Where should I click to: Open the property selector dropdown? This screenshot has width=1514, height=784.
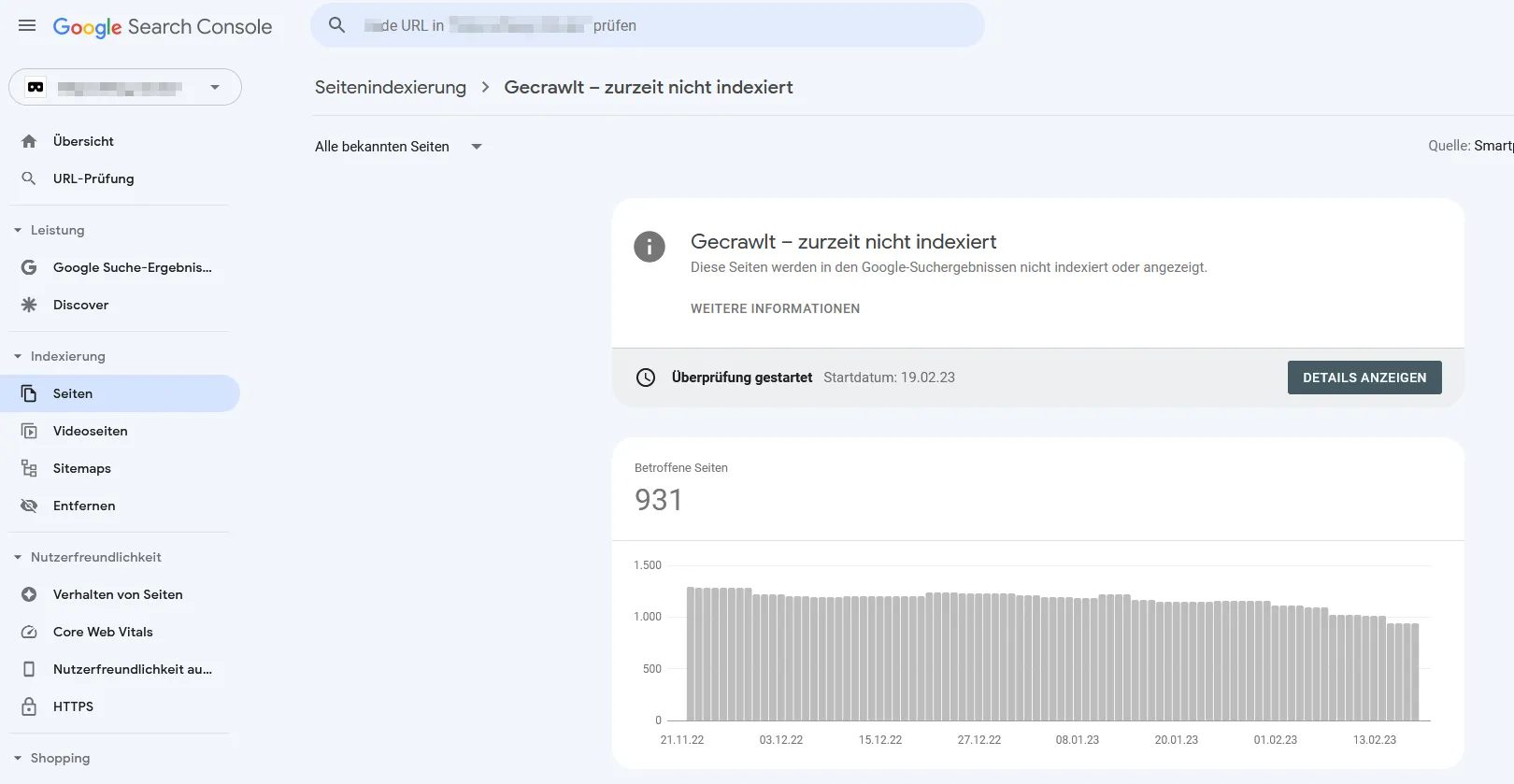point(125,87)
